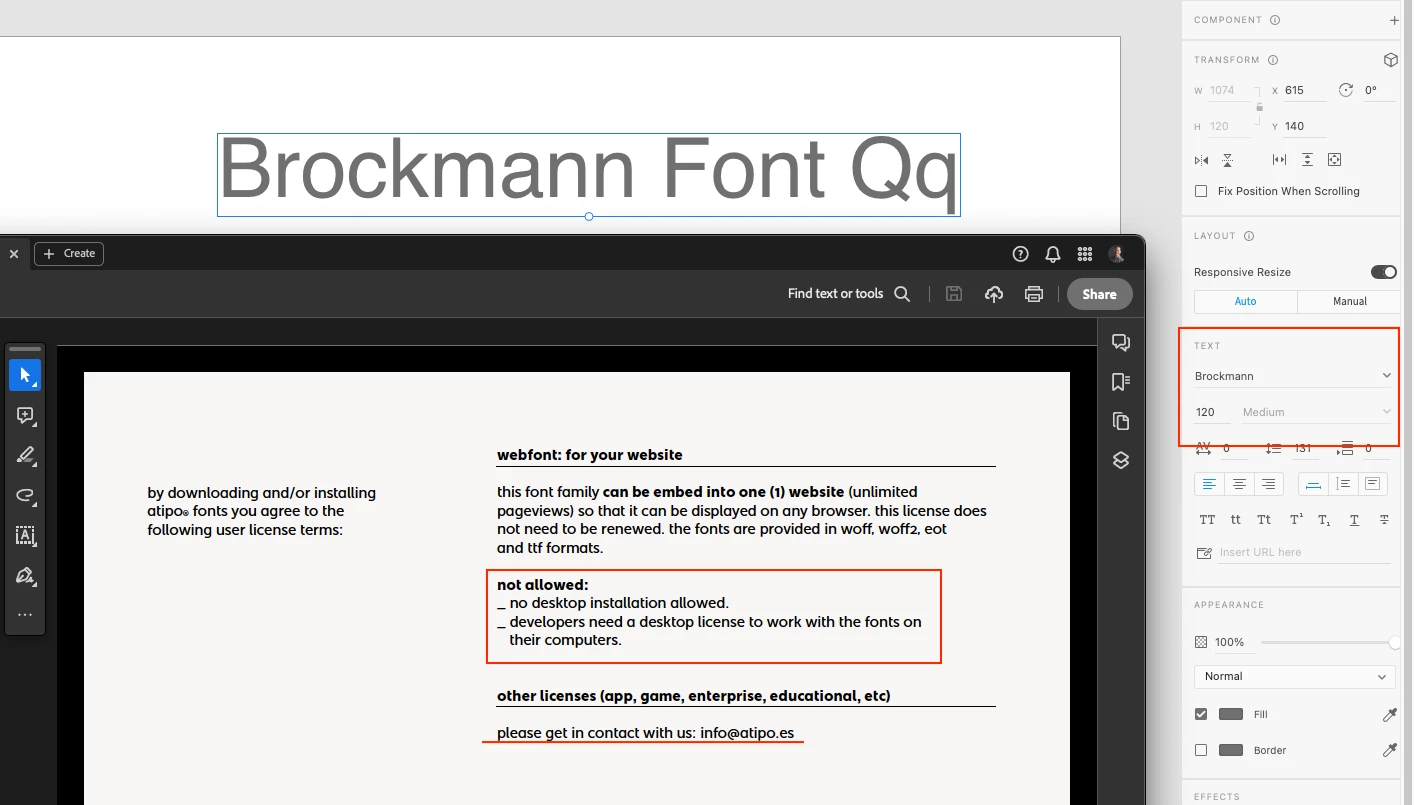The height and width of the screenshot is (805, 1414).
Task: Click the Share button in Acrobat
Action: 1099,294
